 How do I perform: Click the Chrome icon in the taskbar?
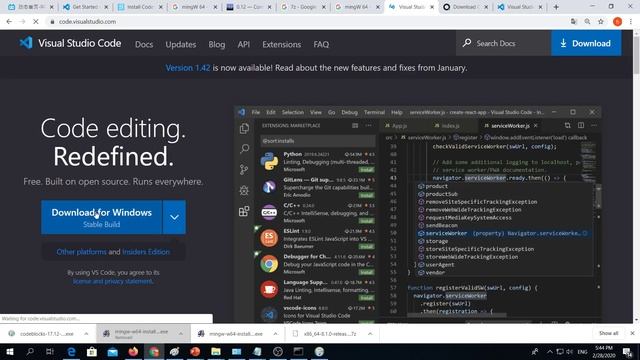tap(154, 351)
